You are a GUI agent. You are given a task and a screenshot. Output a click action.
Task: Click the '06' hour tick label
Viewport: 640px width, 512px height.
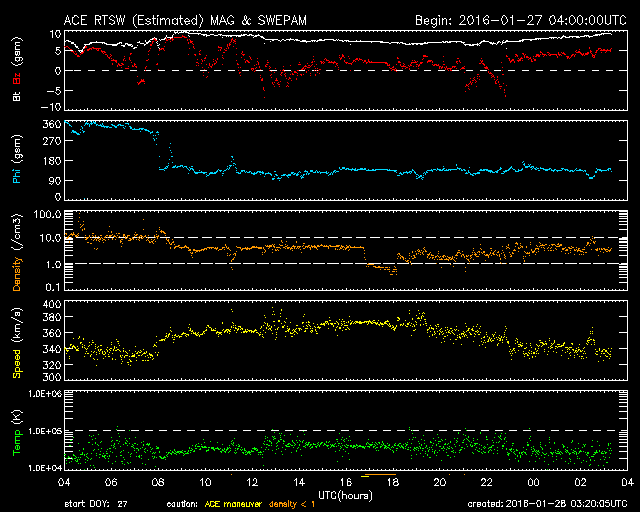(x=111, y=482)
